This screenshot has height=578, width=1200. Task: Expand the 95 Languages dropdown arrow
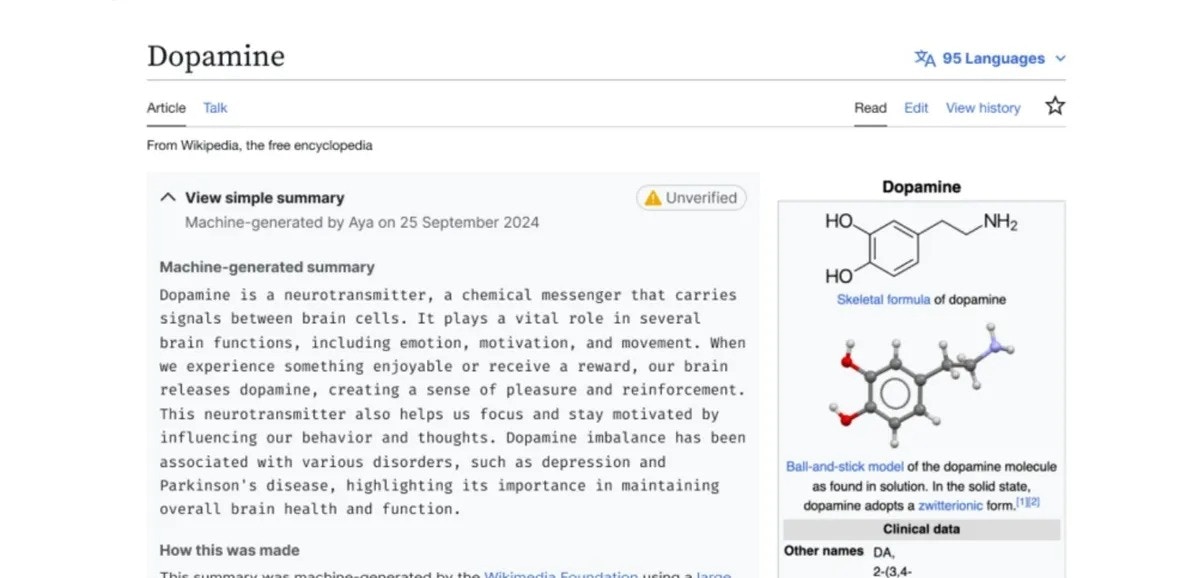(1061, 59)
